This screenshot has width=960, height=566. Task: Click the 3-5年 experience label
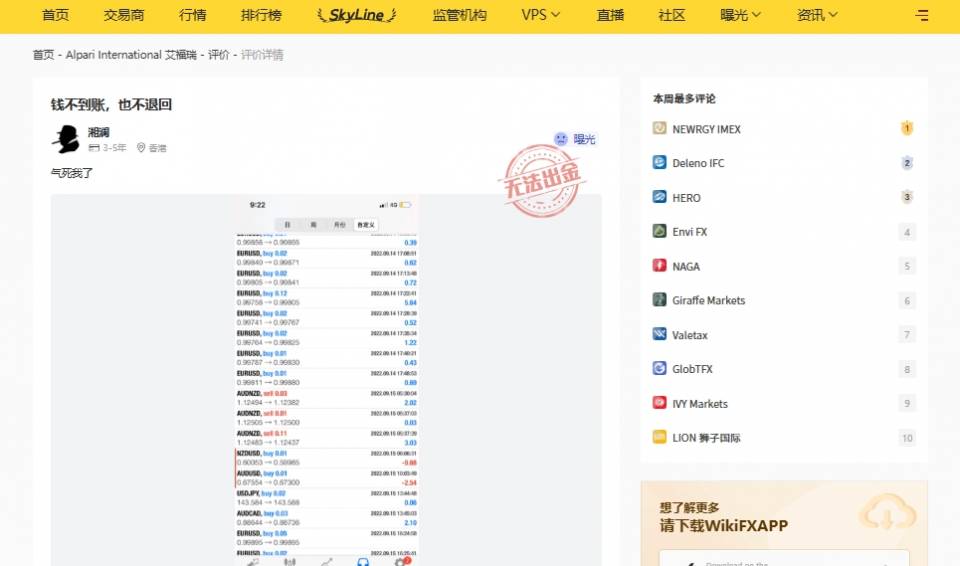tap(107, 148)
